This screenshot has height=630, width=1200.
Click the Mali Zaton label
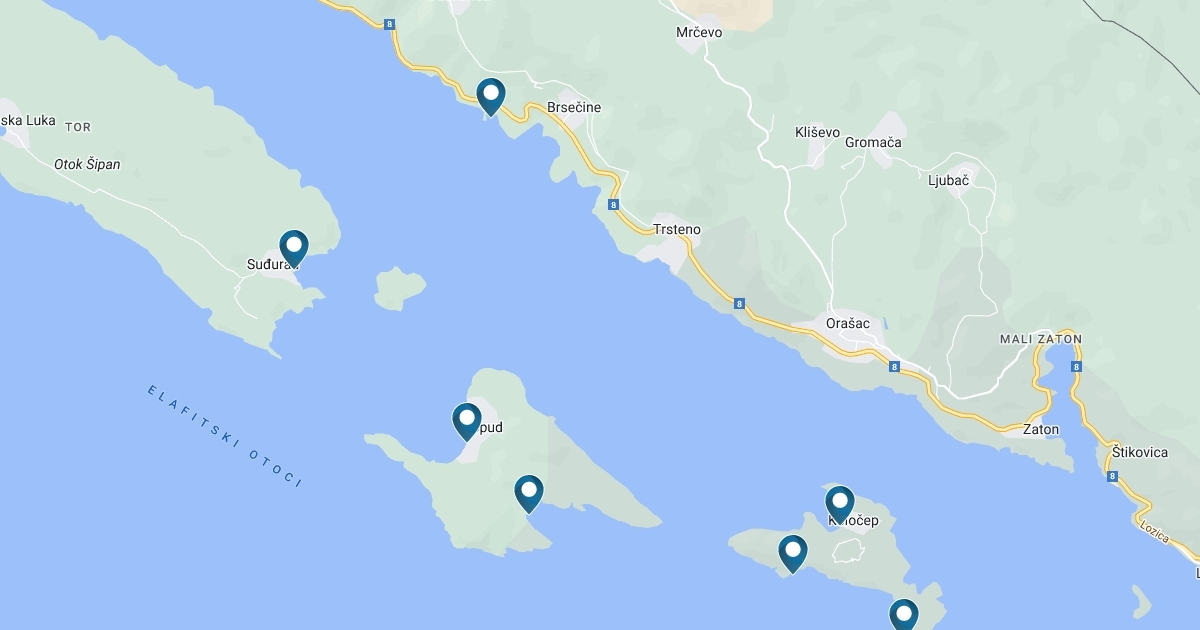pyautogui.click(x=1041, y=339)
